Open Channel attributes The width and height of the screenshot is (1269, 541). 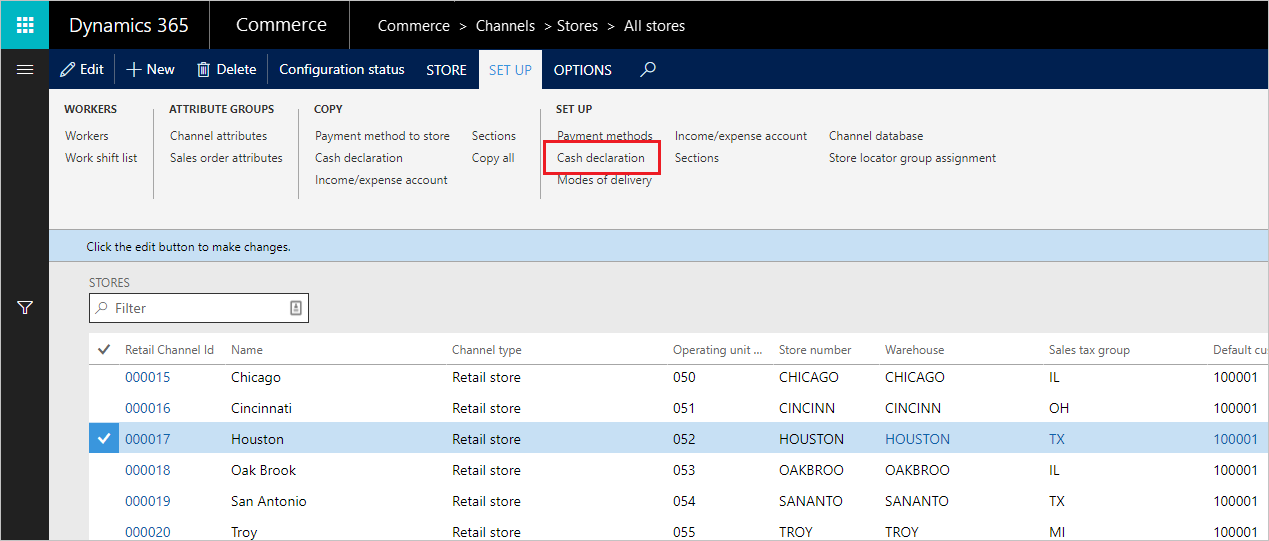pyautogui.click(x=218, y=136)
